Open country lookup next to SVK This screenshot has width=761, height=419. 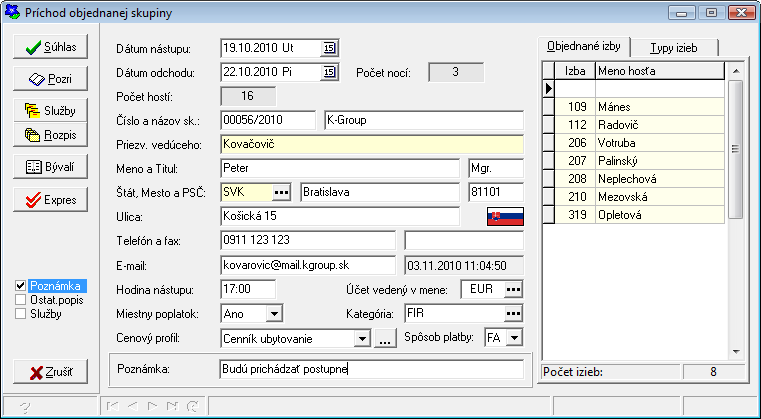pos(282,191)
